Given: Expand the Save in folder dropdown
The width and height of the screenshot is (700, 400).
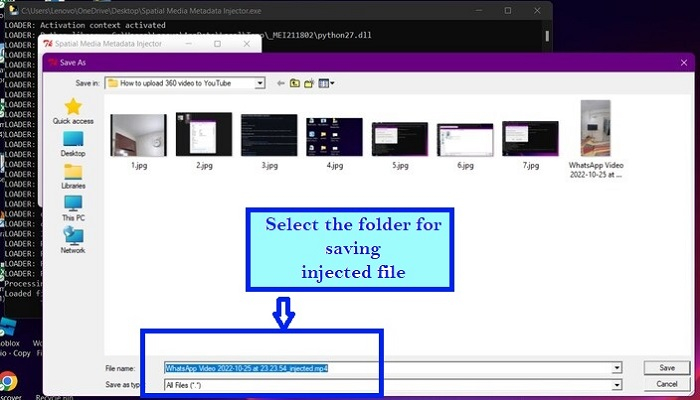Looking at the screenshot, I should click(260, 83).
